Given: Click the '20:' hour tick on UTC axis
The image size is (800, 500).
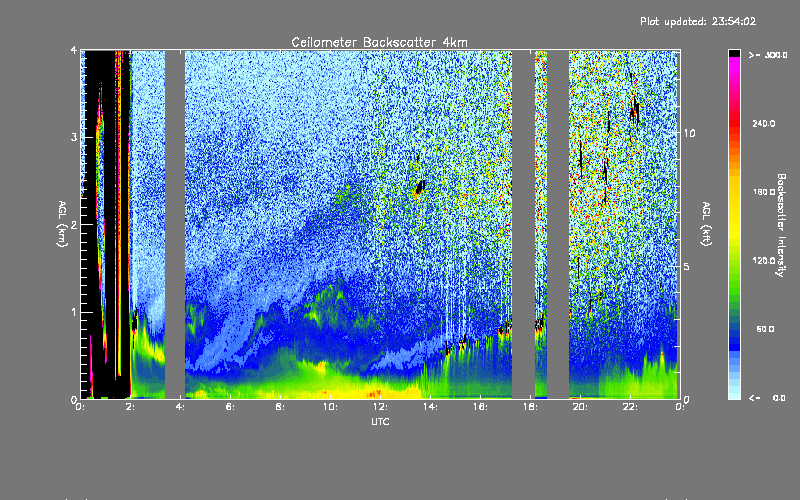Looking at the screenshot, I should click(x=580, y=407).
